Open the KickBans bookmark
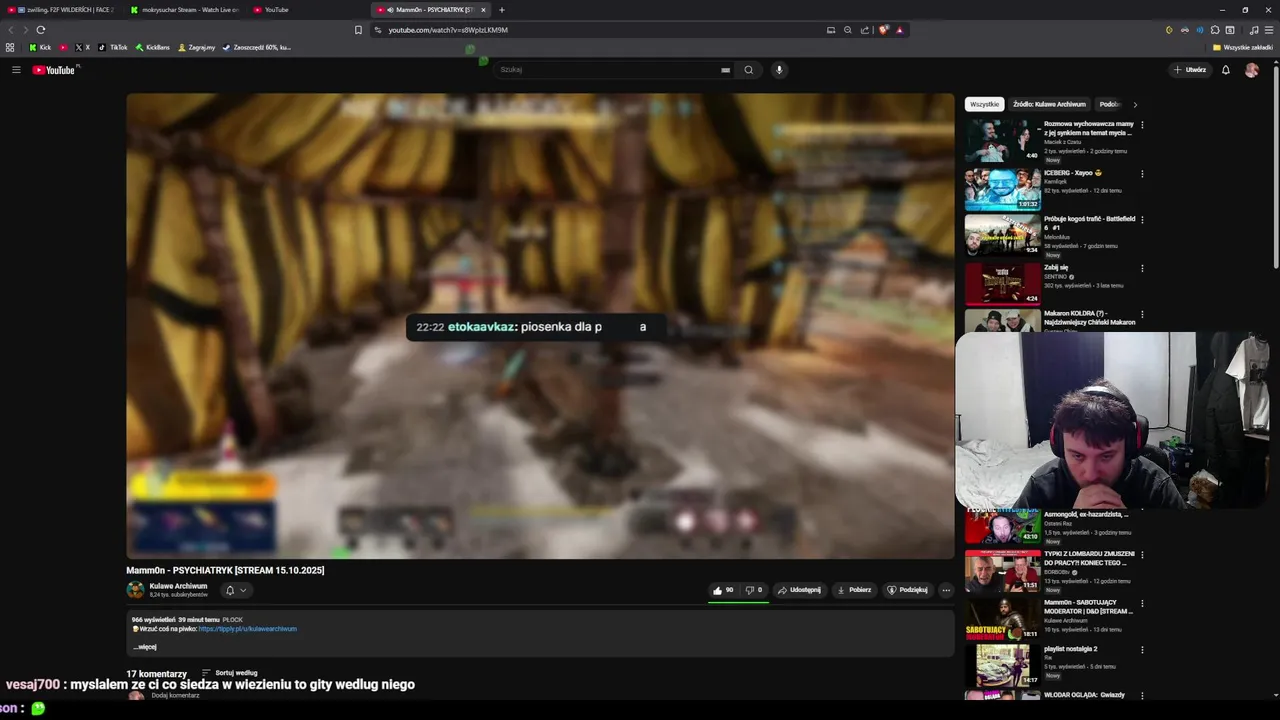This screenshot has width=1280, height=720. point(153,47)
